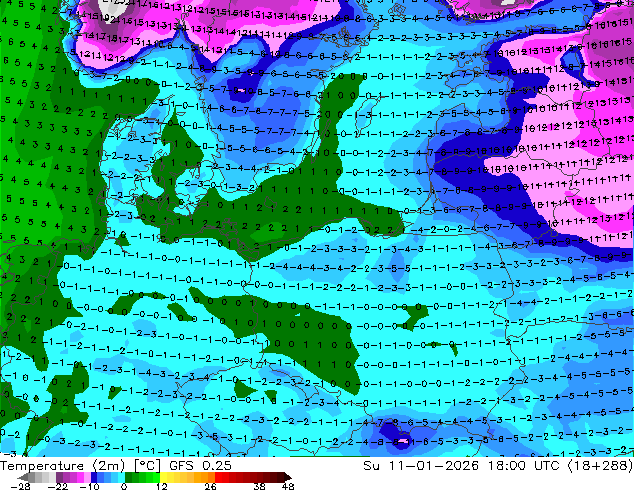This screenshot has width=634, height=490.
Task: Select the 12 legend scale value
Action: coord(162,486)
